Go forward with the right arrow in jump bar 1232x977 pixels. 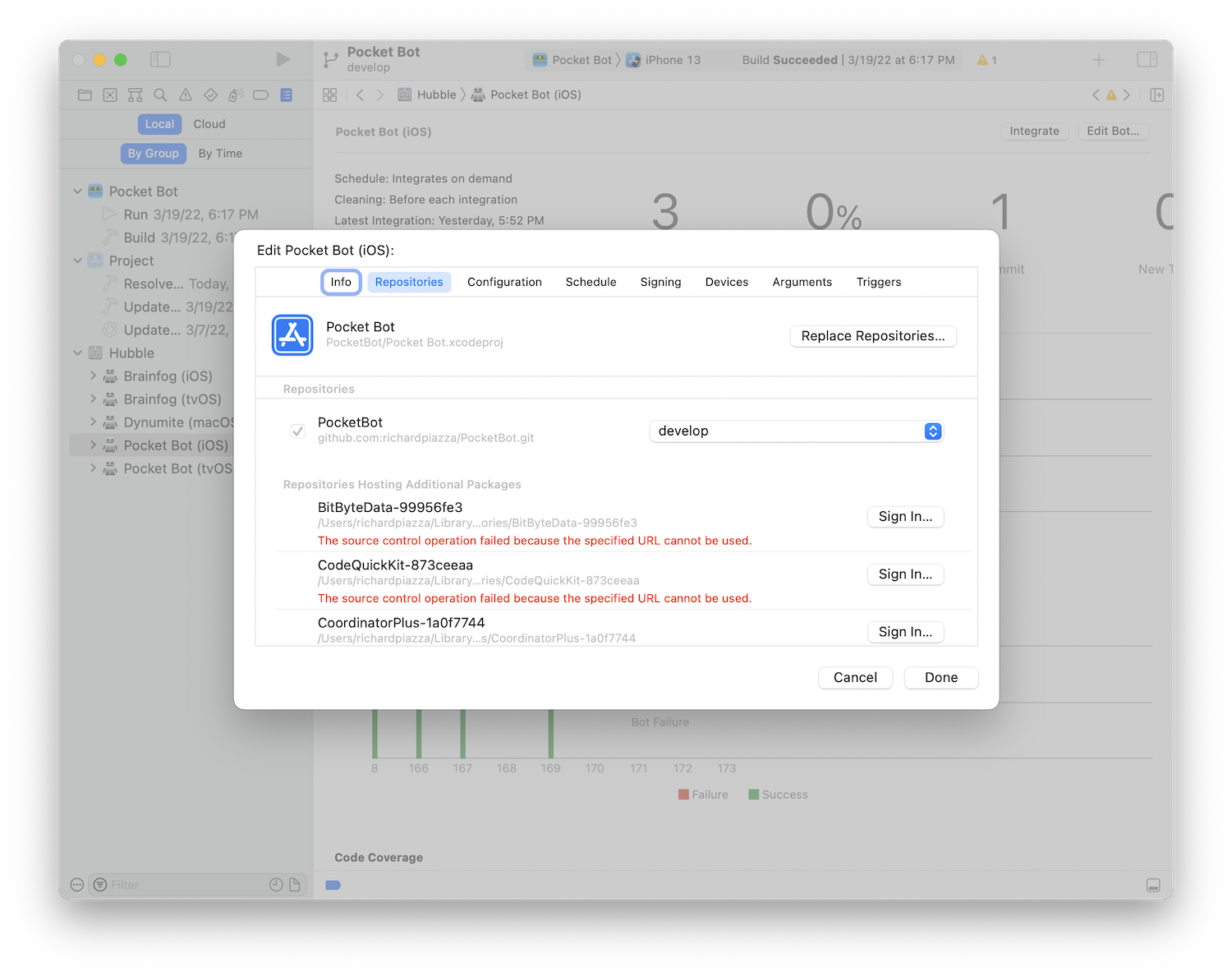tap(379, 95)
